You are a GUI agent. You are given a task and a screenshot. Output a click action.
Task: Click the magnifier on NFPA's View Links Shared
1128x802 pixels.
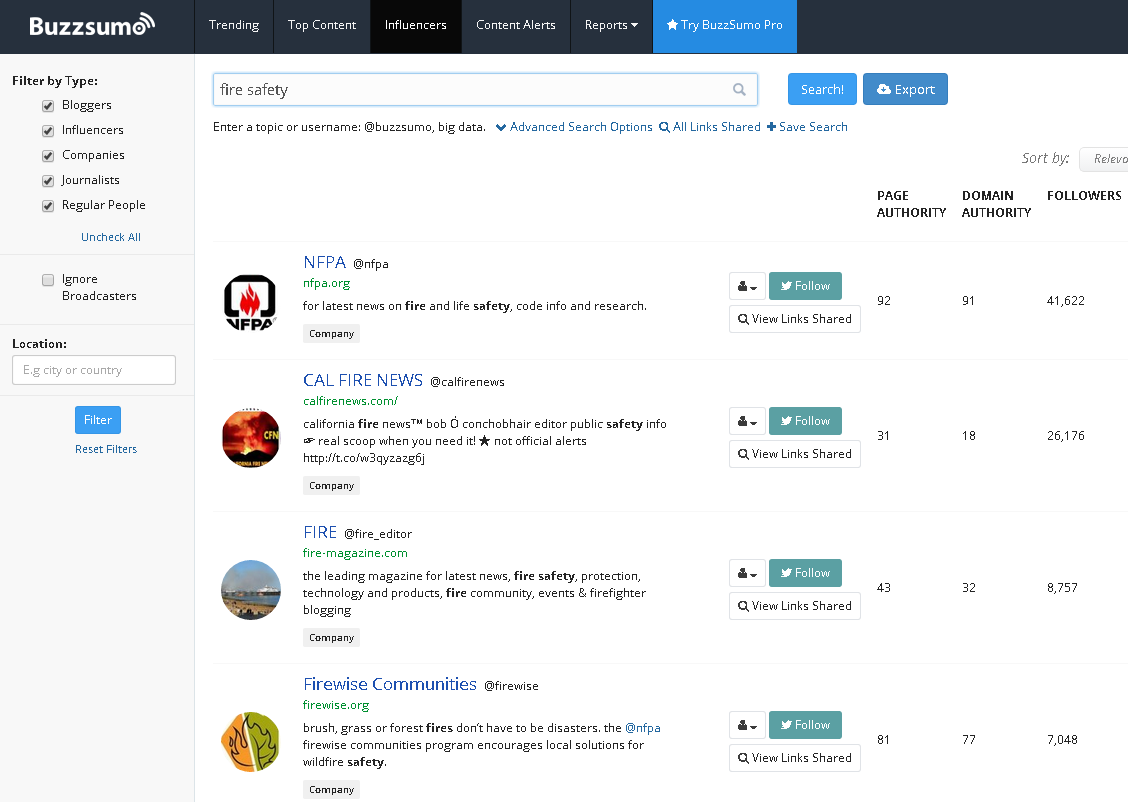pyautogui.click(x=742, y=318)
